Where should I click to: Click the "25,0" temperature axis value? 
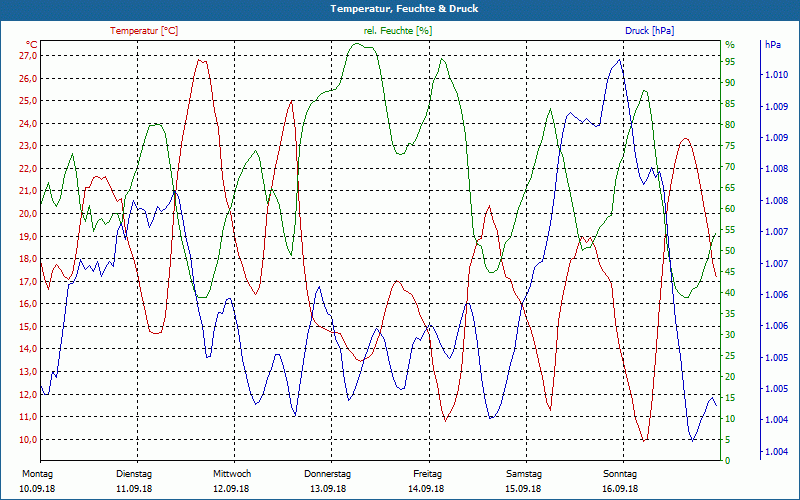tap(28, 101)
